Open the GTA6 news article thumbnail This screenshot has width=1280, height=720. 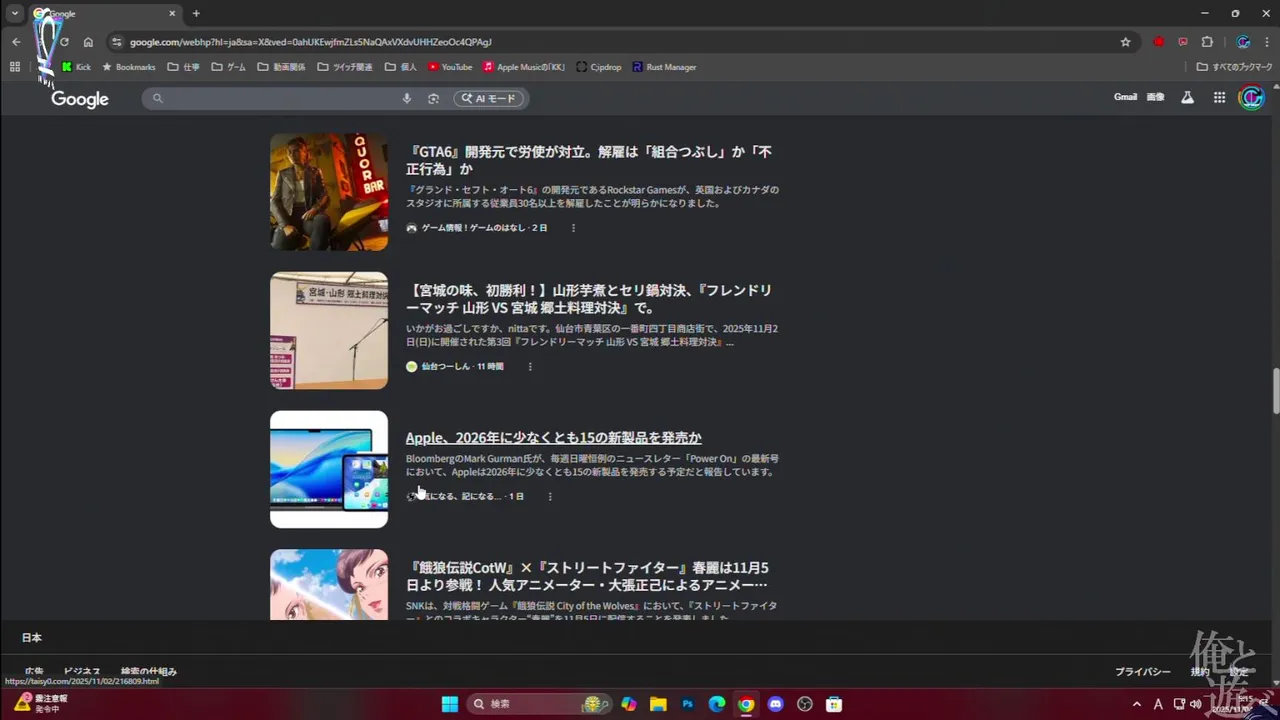click(x=329, y=192)
